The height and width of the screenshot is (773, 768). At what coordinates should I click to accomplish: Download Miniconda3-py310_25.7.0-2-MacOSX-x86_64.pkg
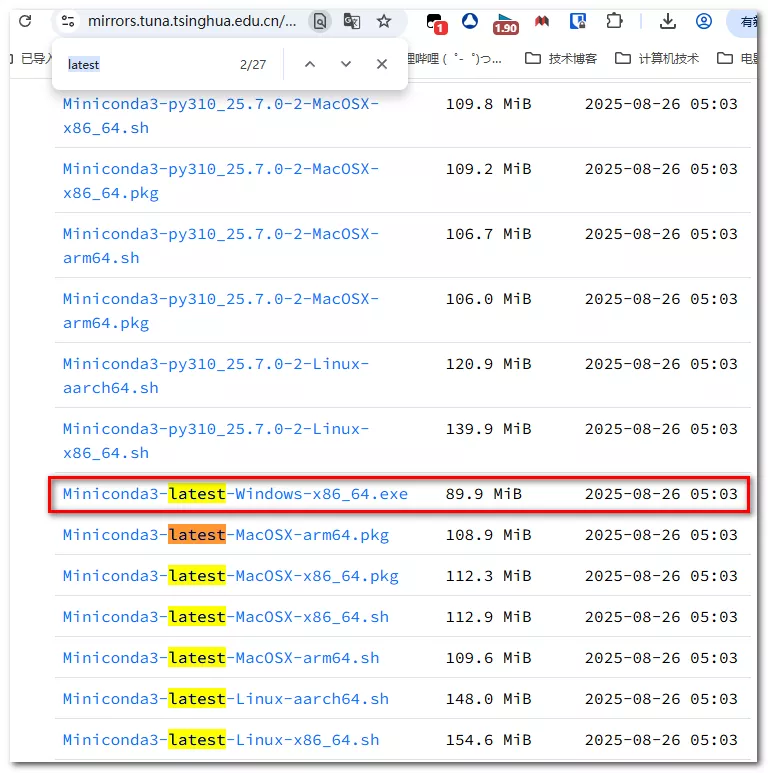(221, 181)
